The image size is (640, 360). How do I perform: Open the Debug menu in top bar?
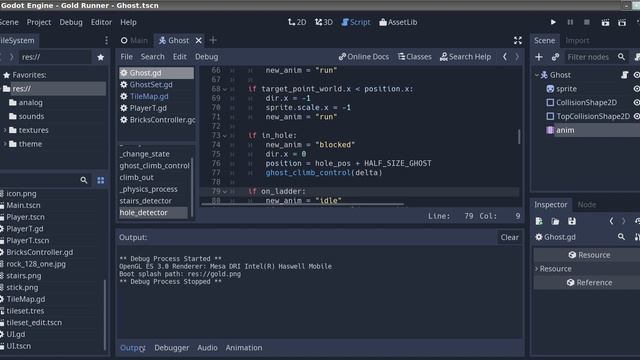coord(71,22)
